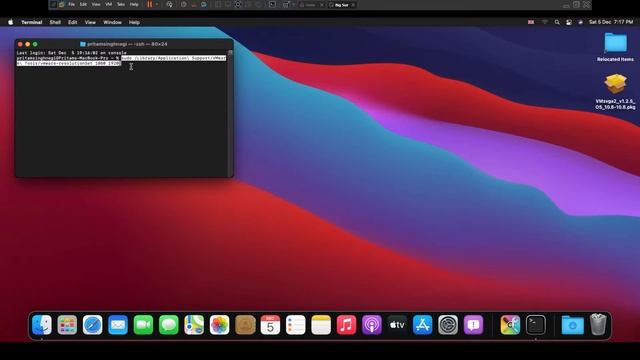Click the input source flag in menu bar
Screen dimensions: 640x360
tap(531, 22)
